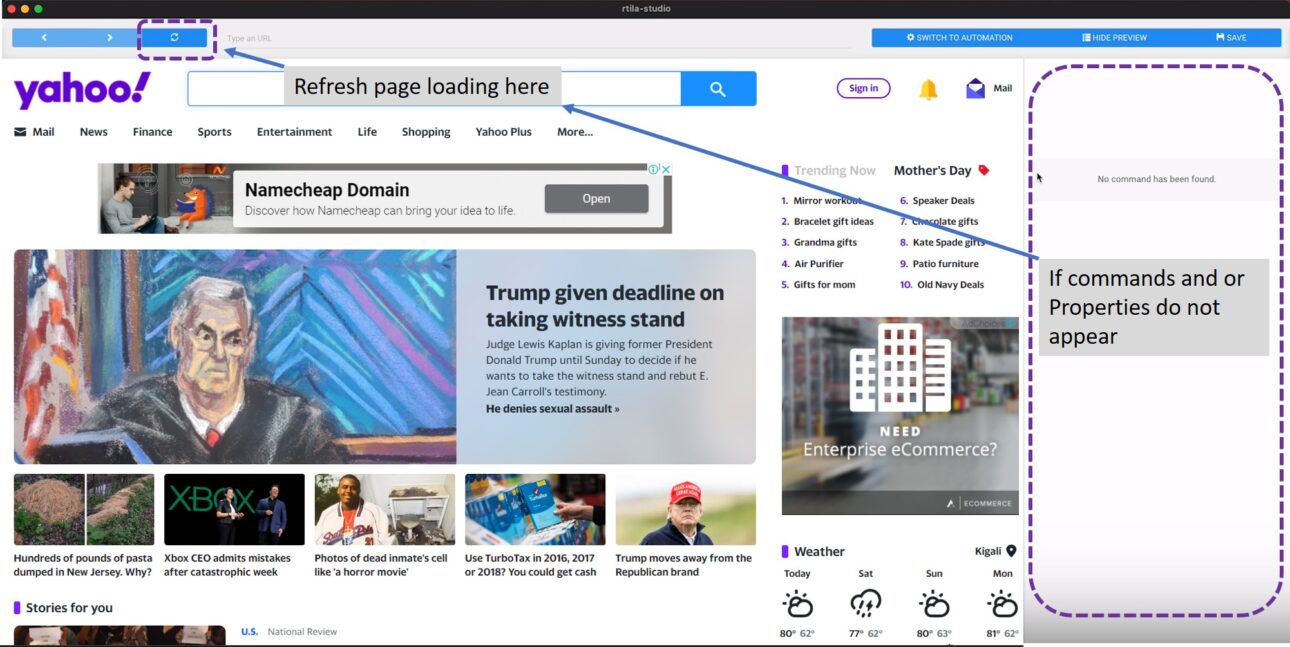Open the Xbox CEO story thumbnail
The image size is (1290, 647).
[233, 508]
